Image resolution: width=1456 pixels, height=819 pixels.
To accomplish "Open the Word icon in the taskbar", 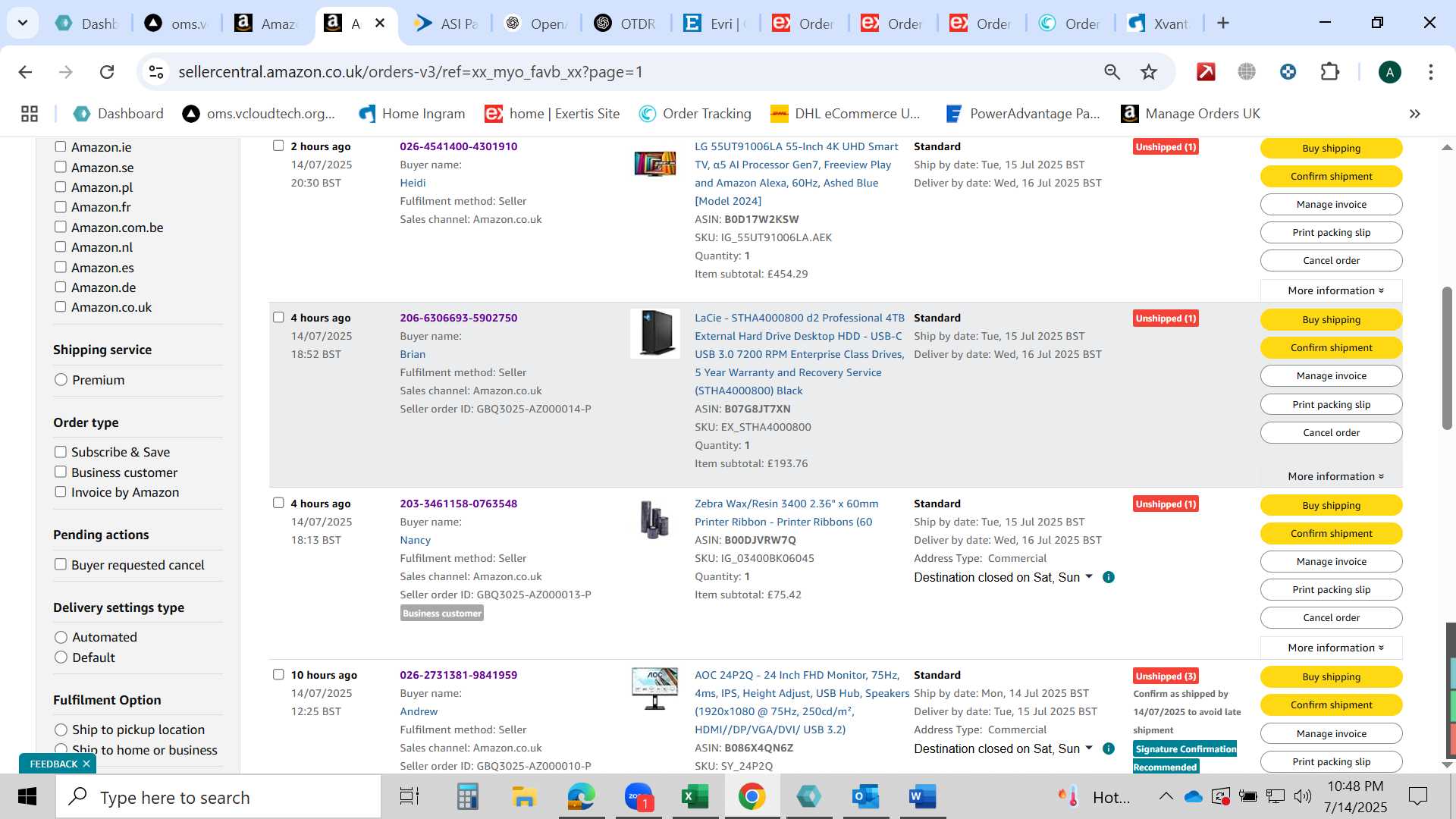I will click(x=921, y=797).
